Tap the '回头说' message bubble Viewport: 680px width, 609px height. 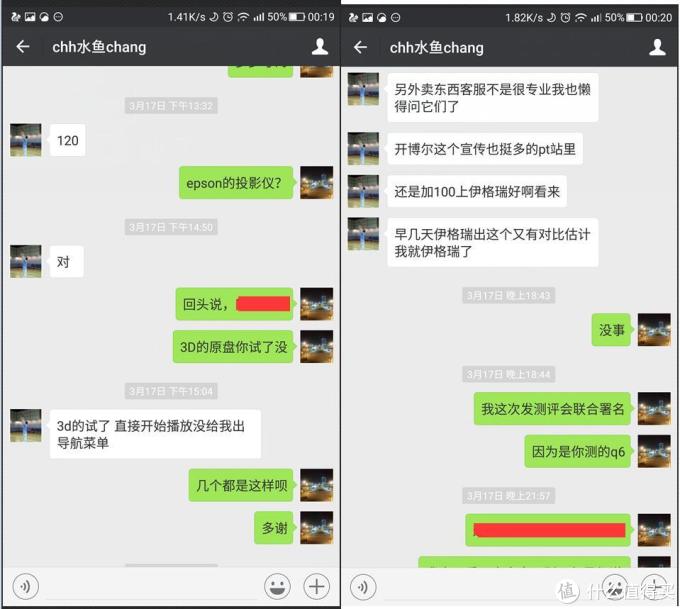click(235, 304)
